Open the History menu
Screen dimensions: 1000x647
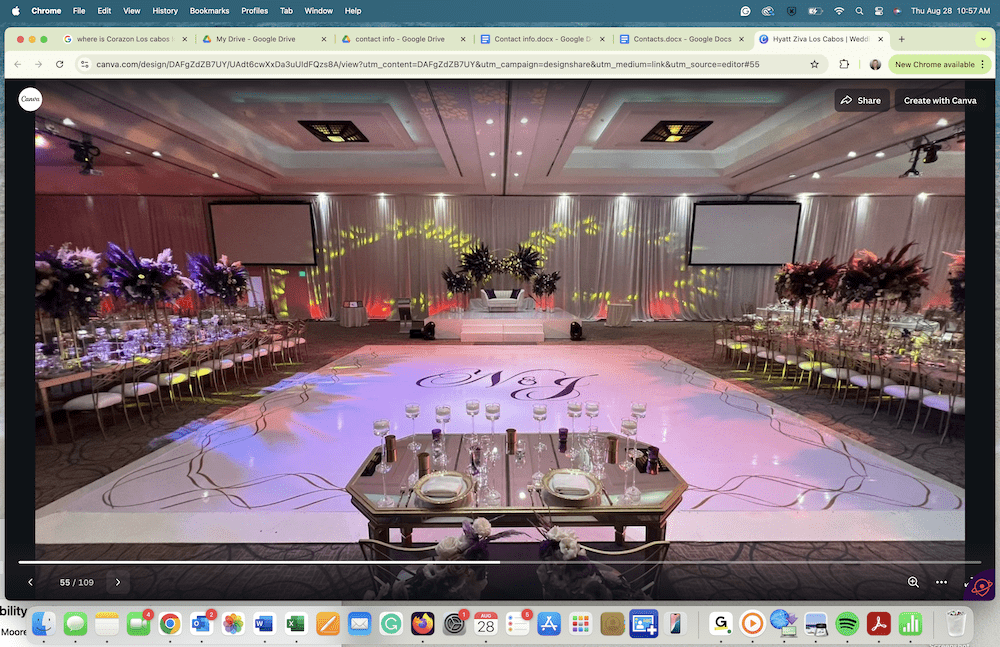165,11
